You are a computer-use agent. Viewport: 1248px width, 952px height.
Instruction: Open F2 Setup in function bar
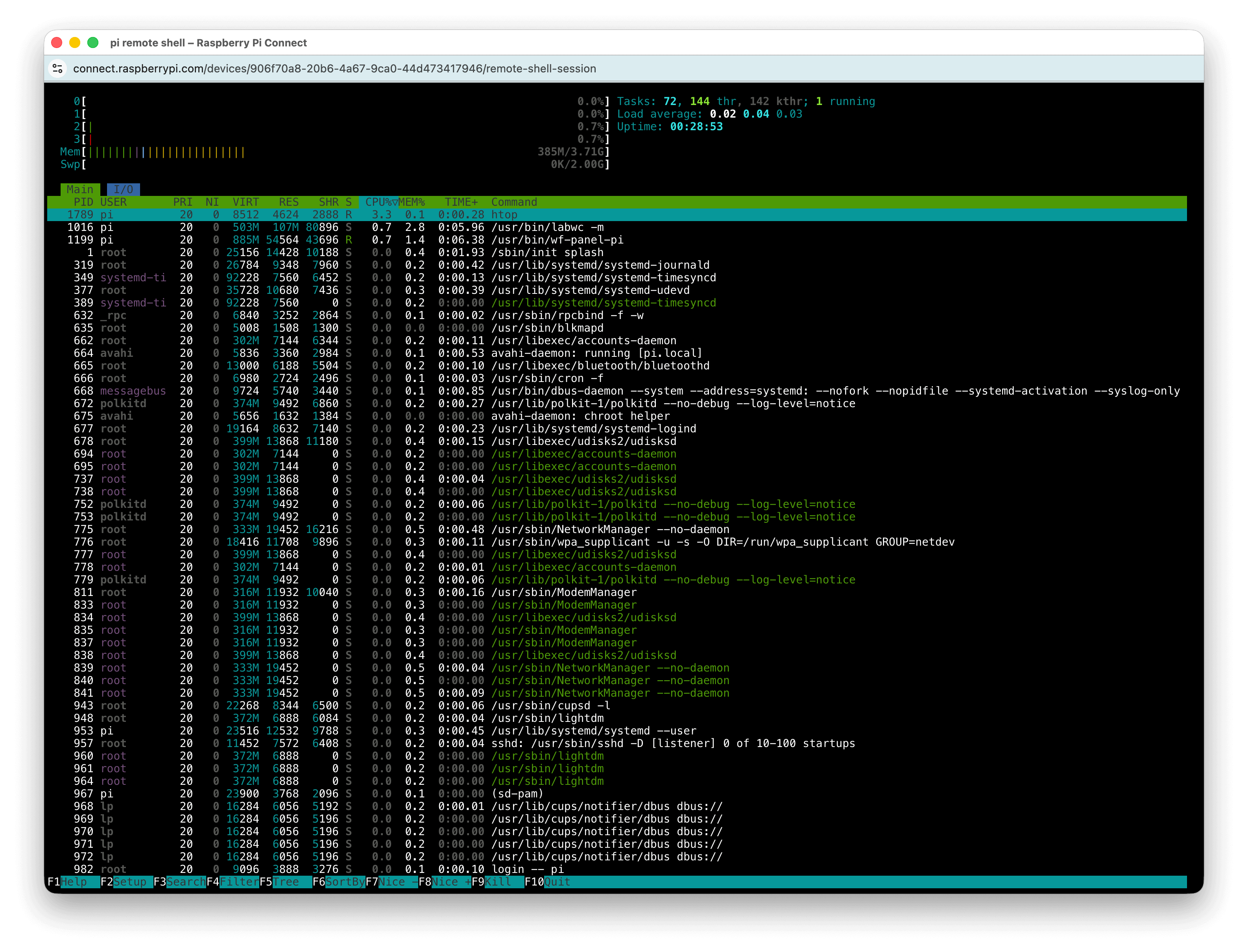(x=129, y=882)
